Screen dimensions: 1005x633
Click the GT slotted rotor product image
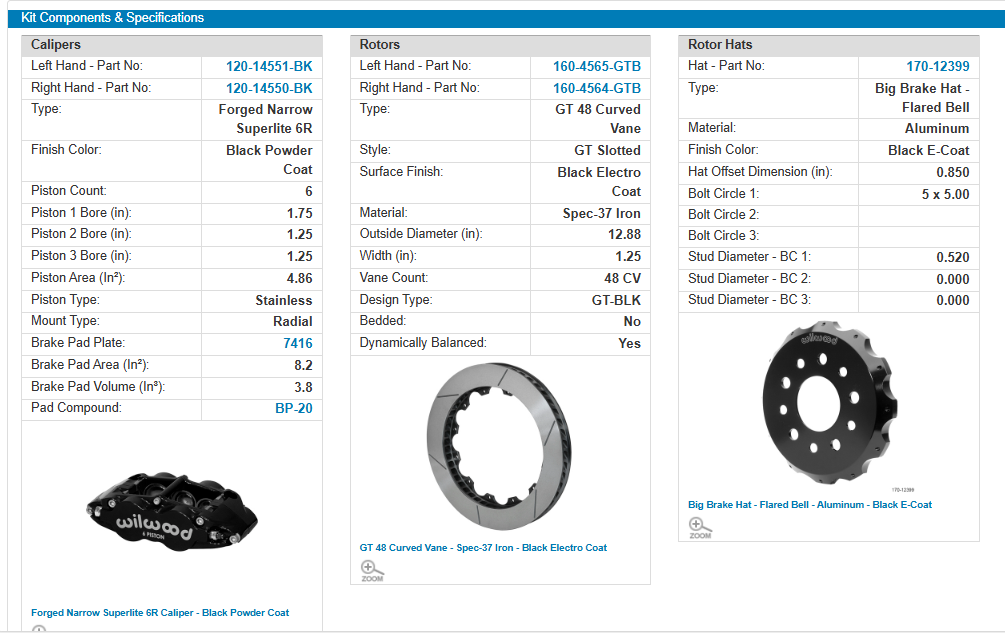[x=499, y=448]
